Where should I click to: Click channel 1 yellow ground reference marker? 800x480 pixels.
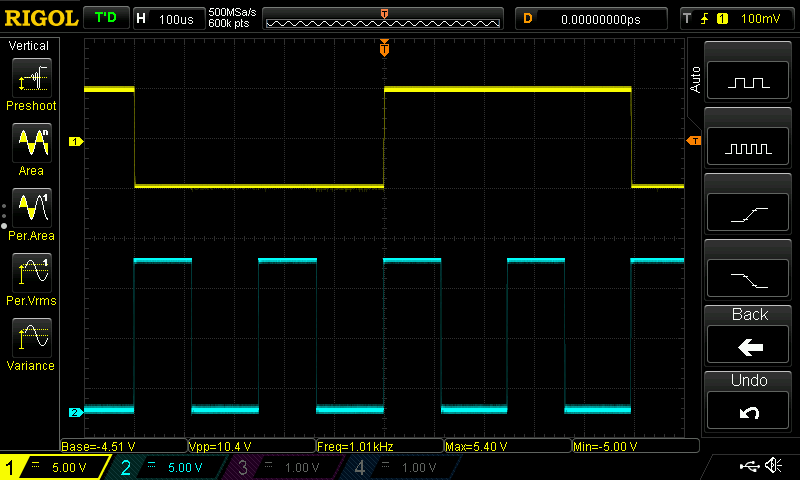(76, 141)
